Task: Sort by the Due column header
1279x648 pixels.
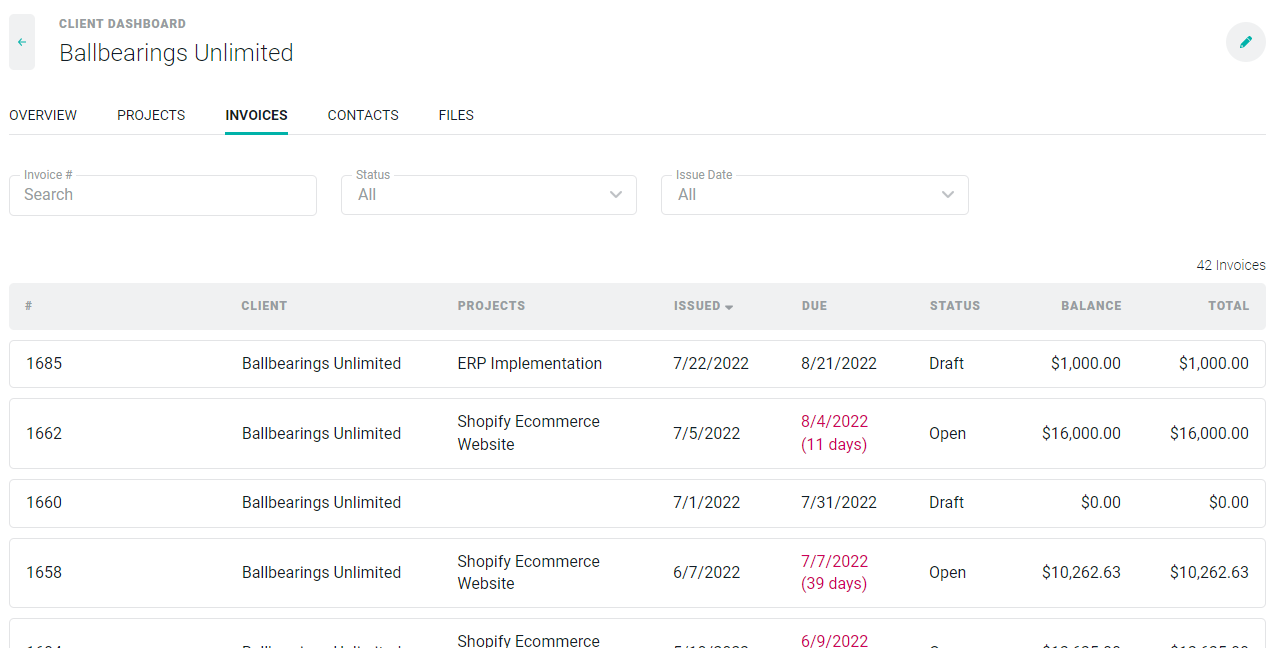Action: point(814,306)
